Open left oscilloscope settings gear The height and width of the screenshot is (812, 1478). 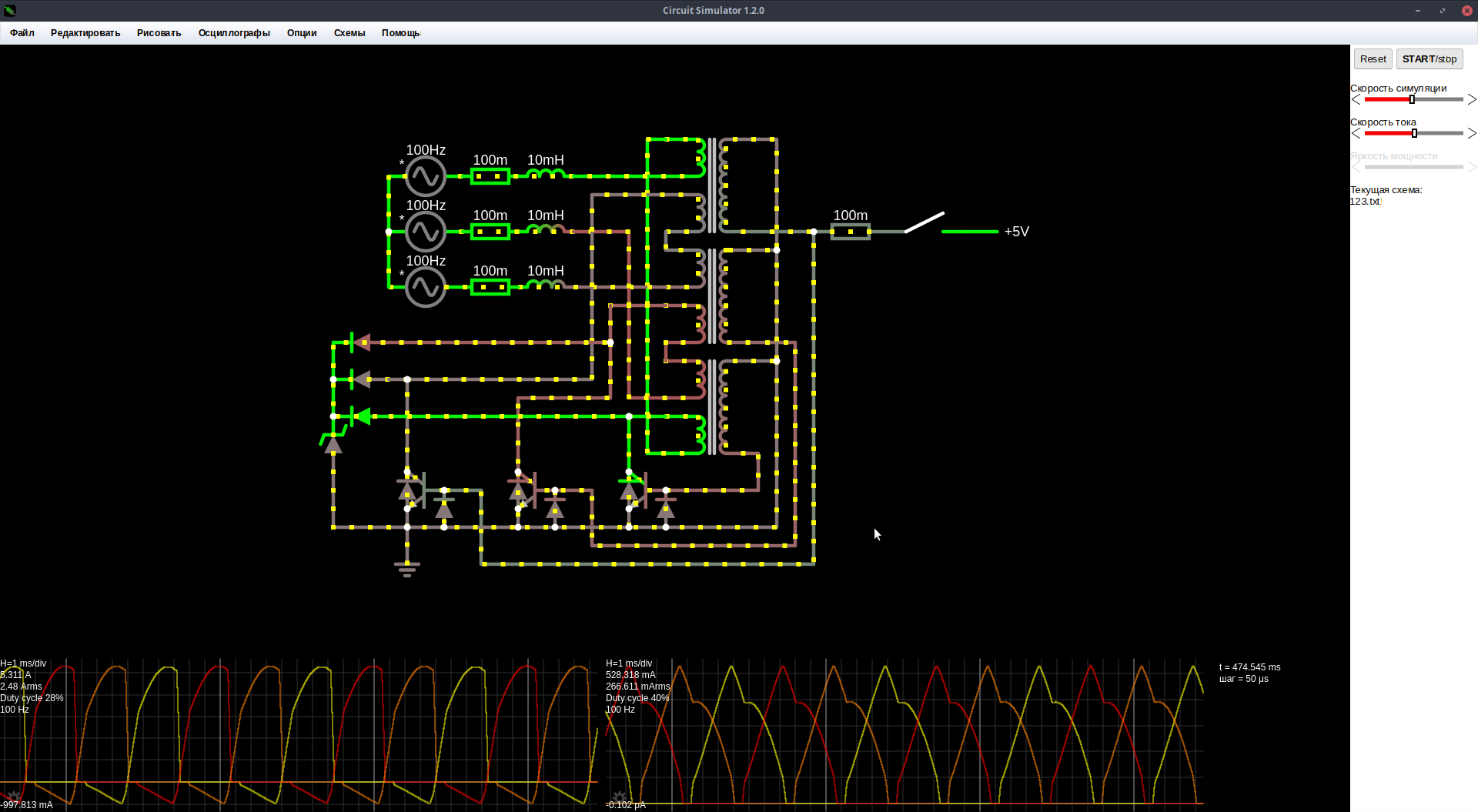tap(14, 797)
